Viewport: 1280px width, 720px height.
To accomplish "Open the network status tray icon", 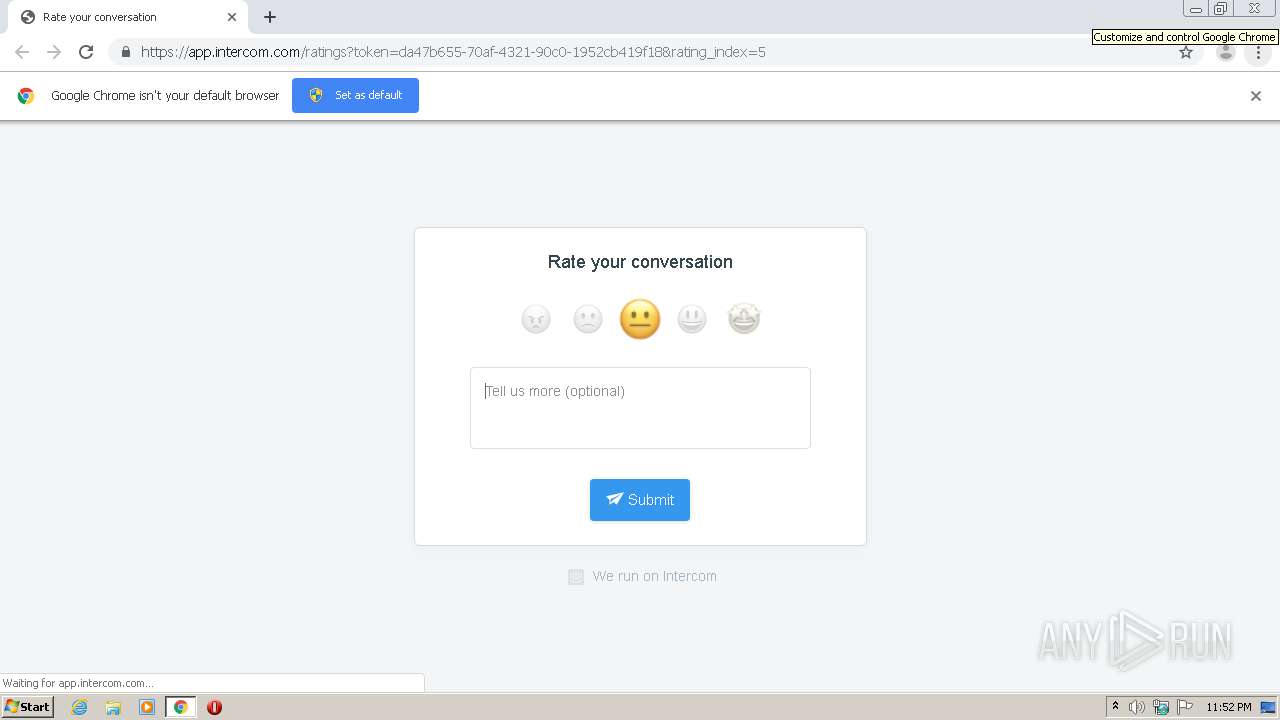I will click(1161, 707).
